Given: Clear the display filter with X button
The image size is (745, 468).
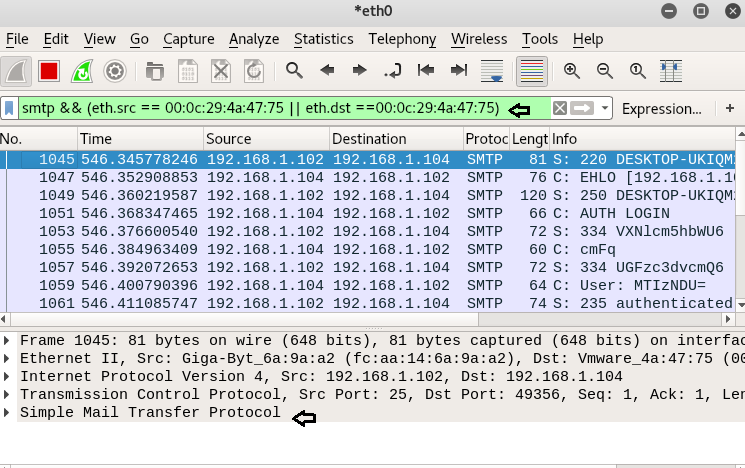Looking at the screenshot, I should click(x=560, y=108).
